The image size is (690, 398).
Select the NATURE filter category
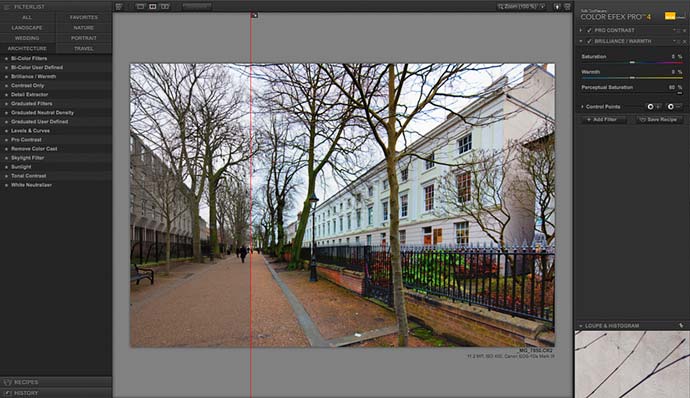pyautogui.click(x=84, y=28)
